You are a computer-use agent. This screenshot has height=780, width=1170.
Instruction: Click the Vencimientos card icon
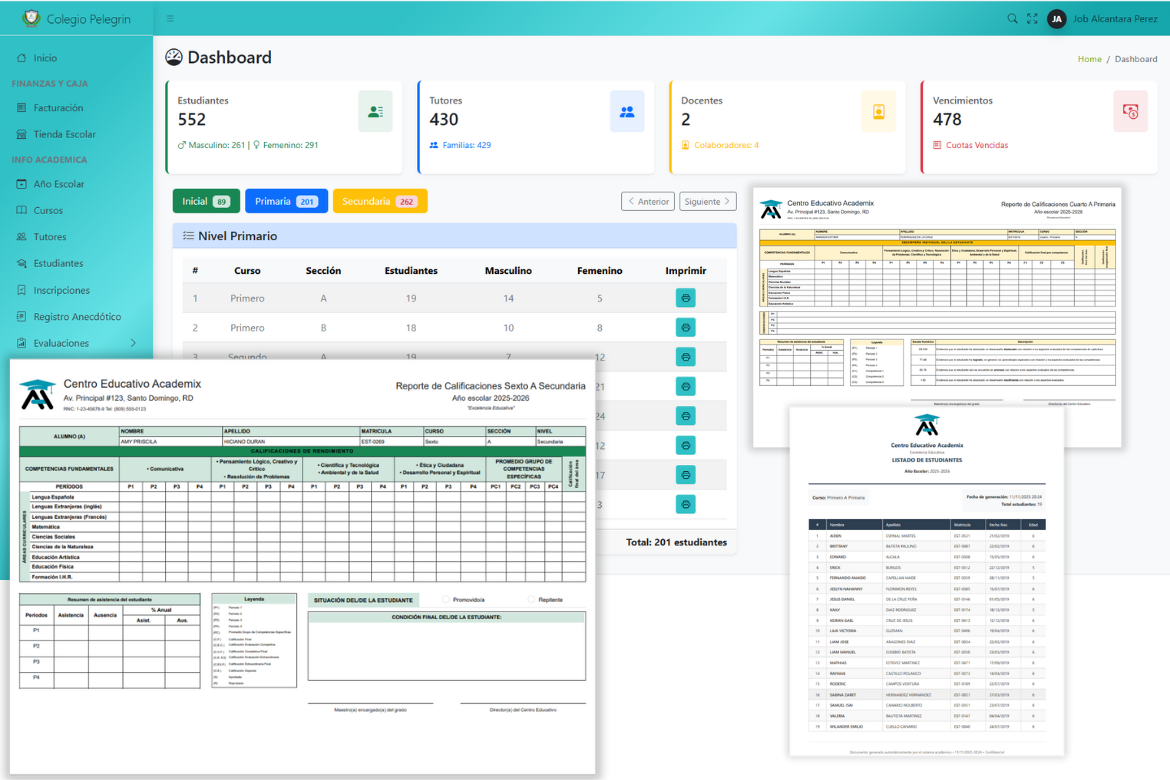pos(1130,111)
